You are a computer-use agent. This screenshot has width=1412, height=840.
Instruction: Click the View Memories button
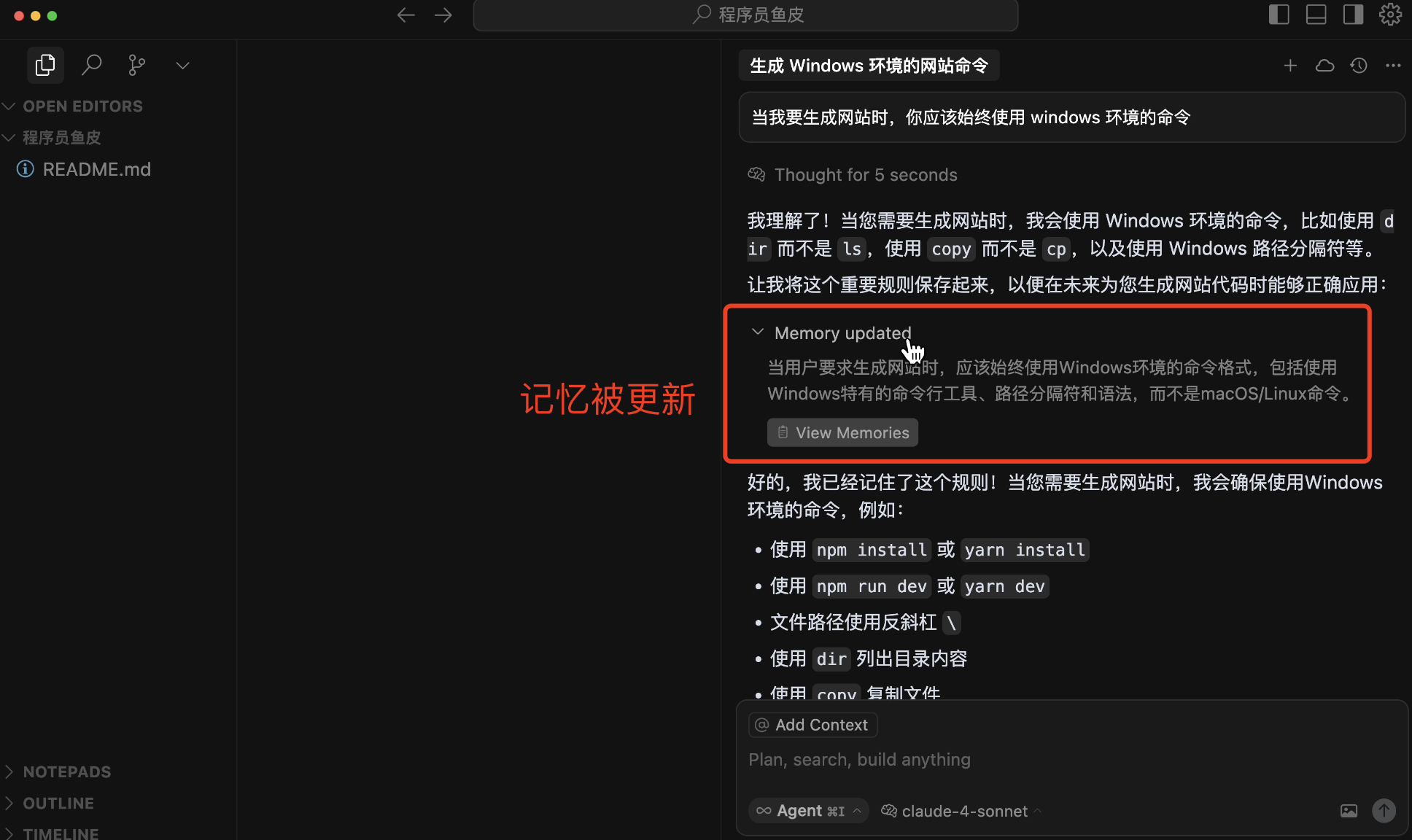(x=842, y=432)
